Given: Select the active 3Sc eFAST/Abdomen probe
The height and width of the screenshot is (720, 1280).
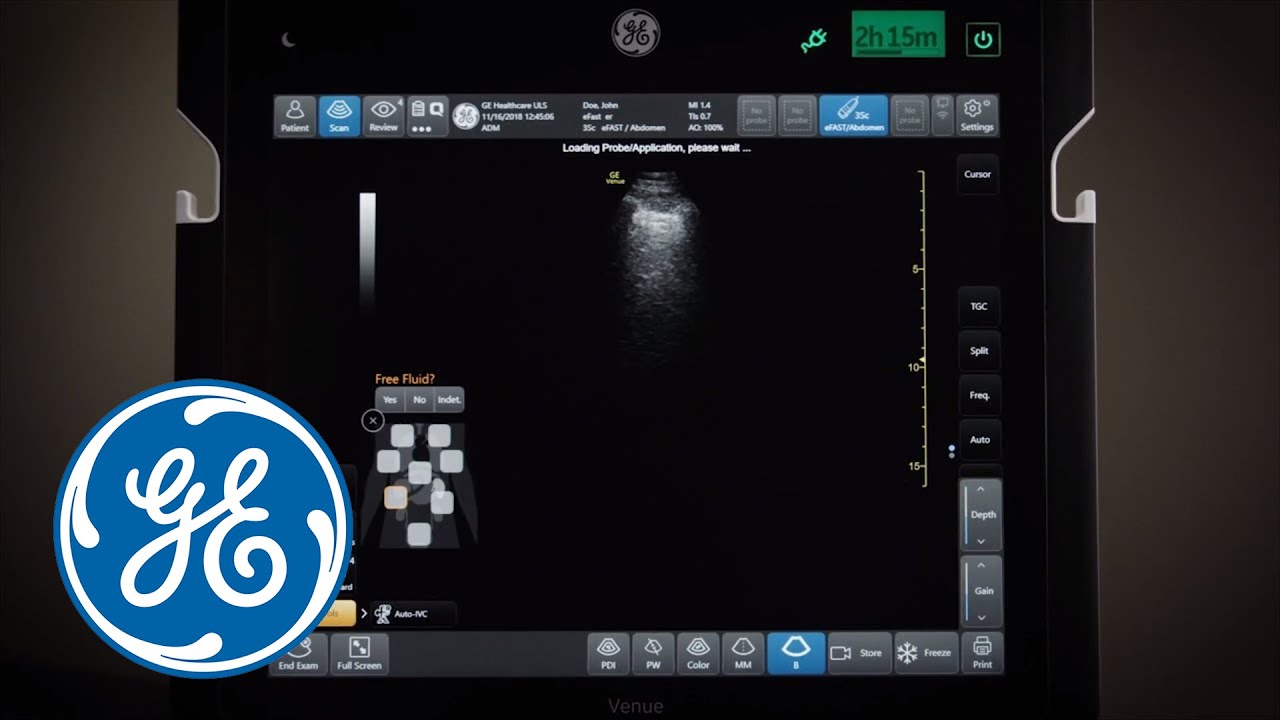Looking at the screenshot, I should (852, 116).
